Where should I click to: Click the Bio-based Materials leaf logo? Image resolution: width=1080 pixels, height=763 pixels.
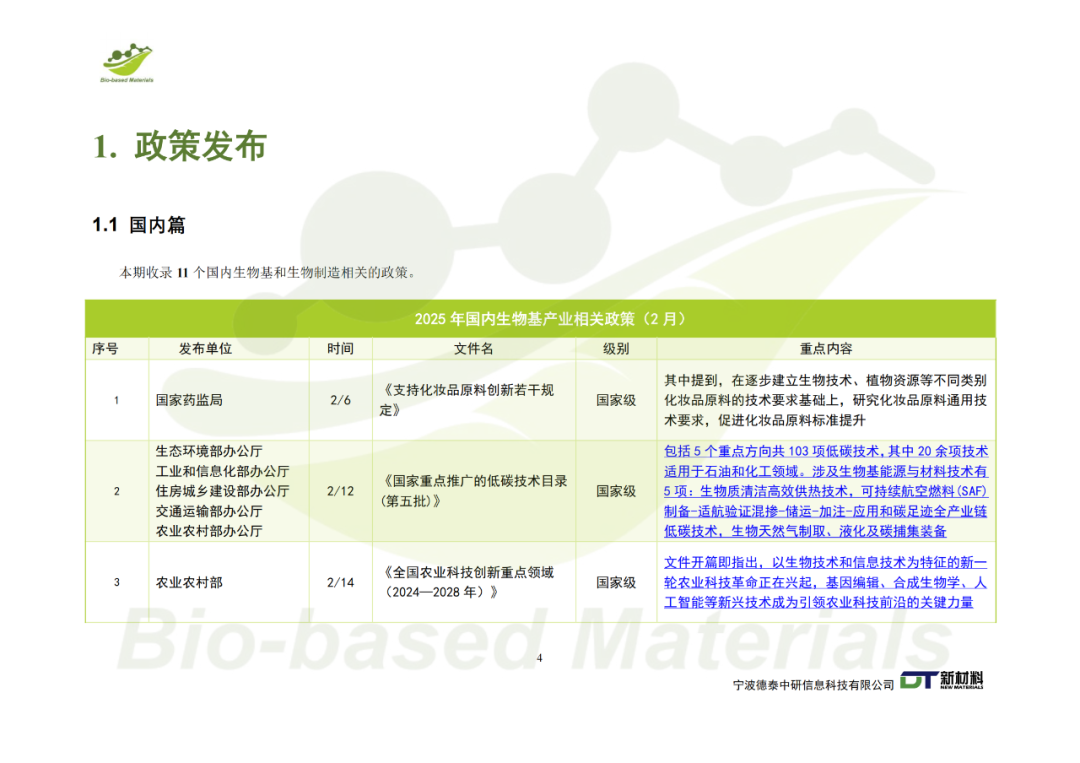tap(127, 63)
